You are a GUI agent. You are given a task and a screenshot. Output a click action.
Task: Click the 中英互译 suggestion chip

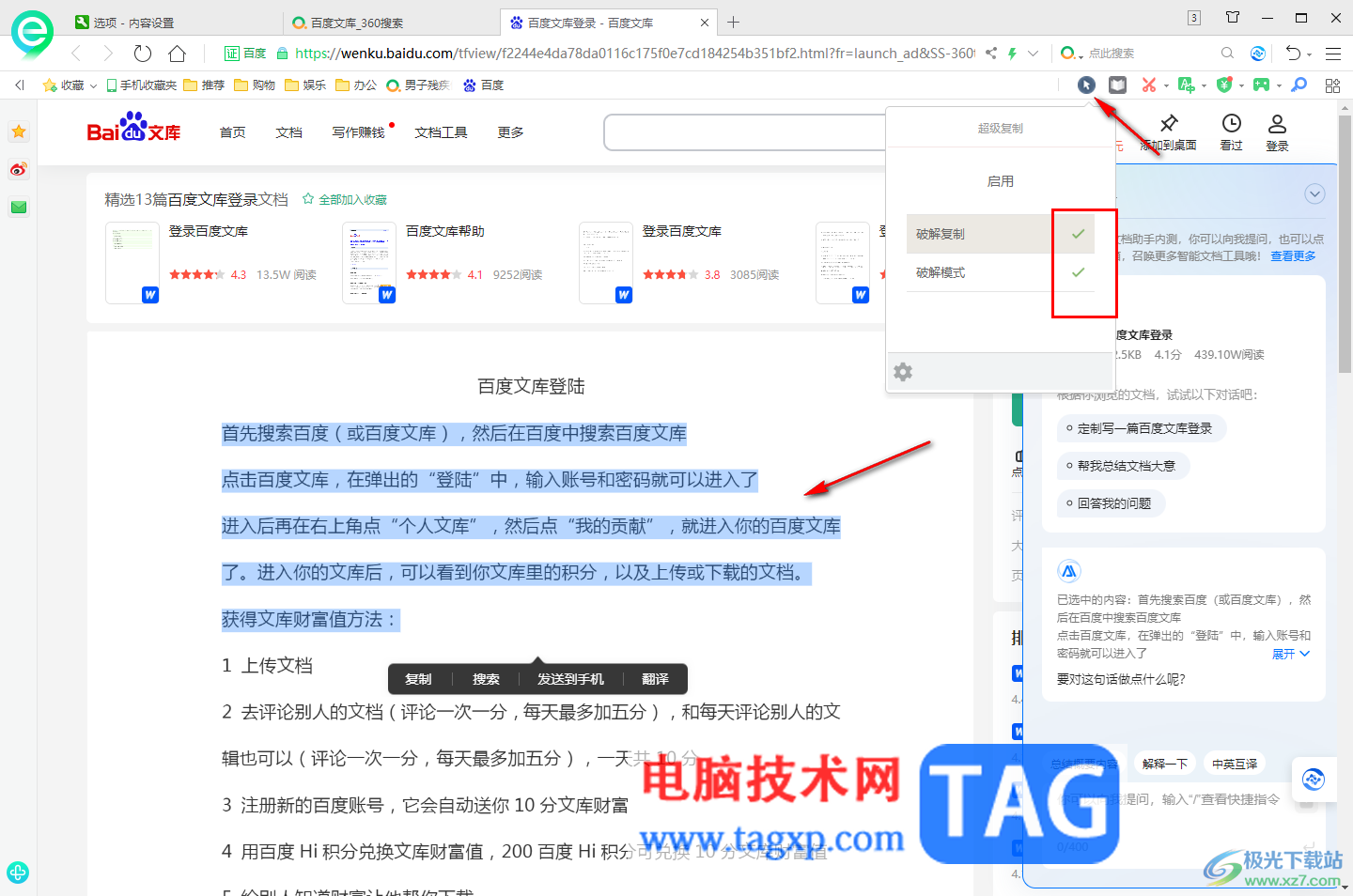coord(1235,764)
